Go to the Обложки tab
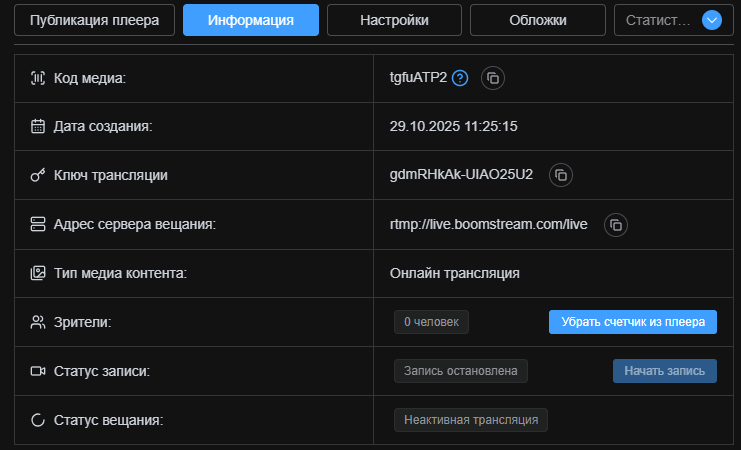741x450 pixels. (538, 20)
